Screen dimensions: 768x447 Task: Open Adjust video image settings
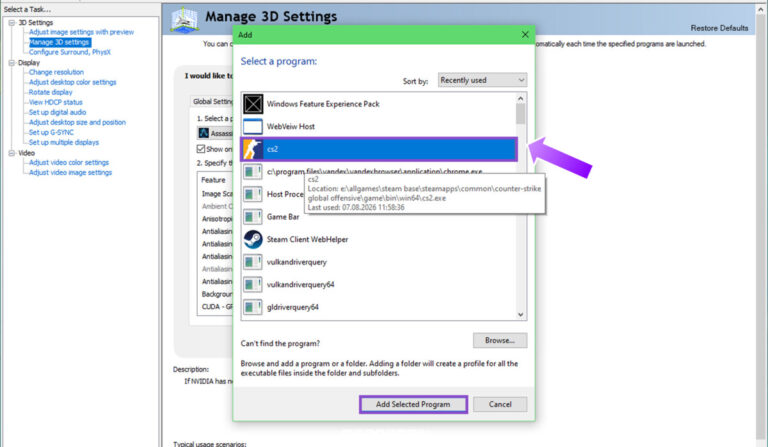[x=70, y=172]
